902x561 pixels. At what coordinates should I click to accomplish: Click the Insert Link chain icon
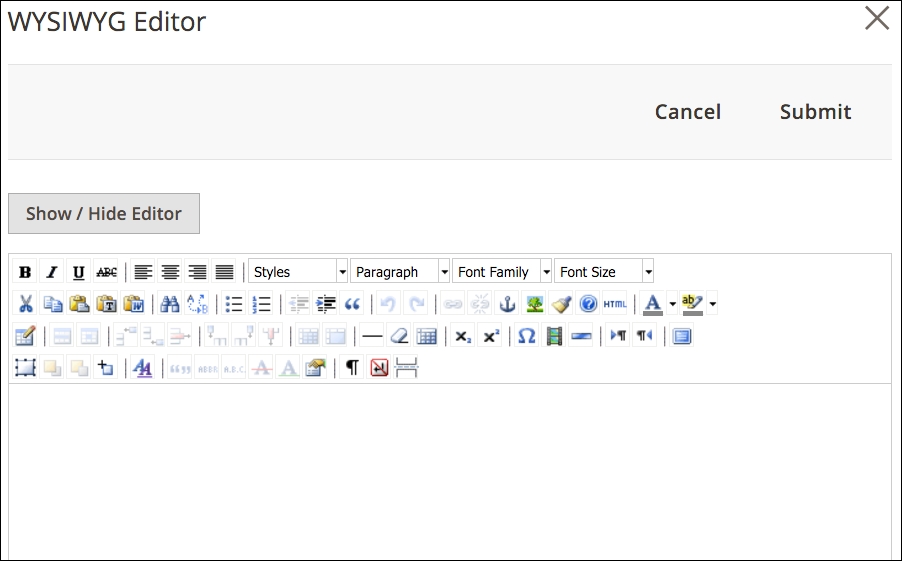(453, 304)
